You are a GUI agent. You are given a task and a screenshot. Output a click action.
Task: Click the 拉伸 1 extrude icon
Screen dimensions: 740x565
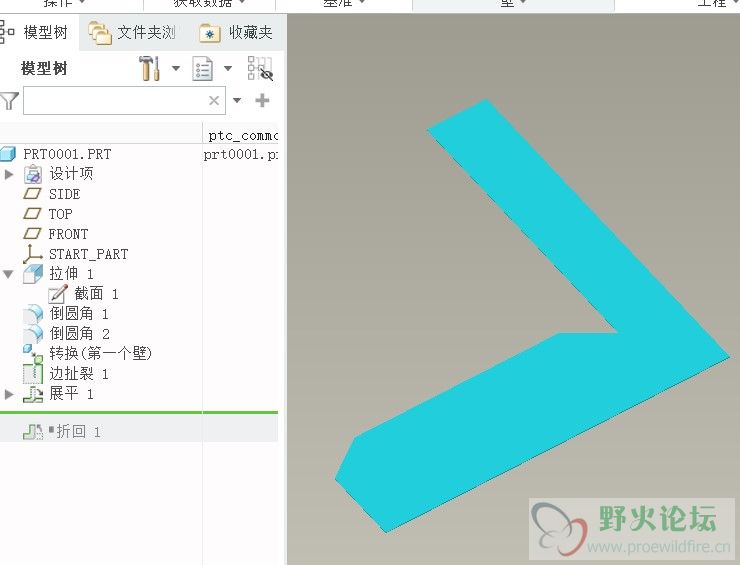point(33,274)
